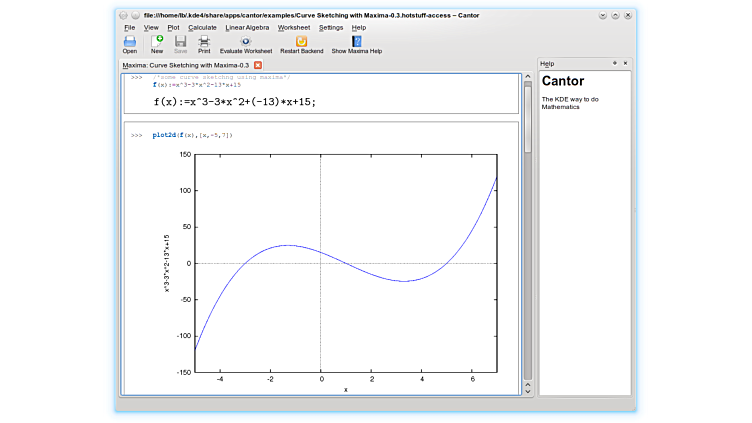Float the Help panel using its detach icon
This screenshot has width=752, height=423.
click(613, 63)
